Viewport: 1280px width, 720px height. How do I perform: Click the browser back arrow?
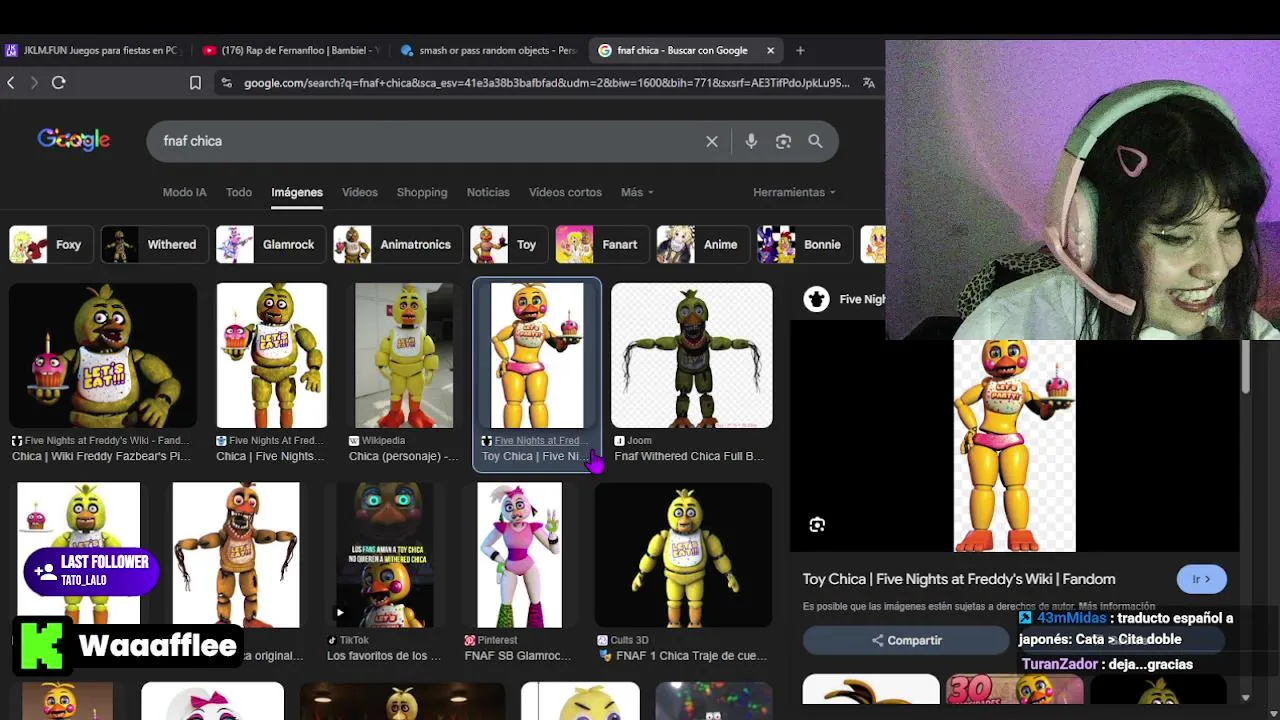[11, 83]
